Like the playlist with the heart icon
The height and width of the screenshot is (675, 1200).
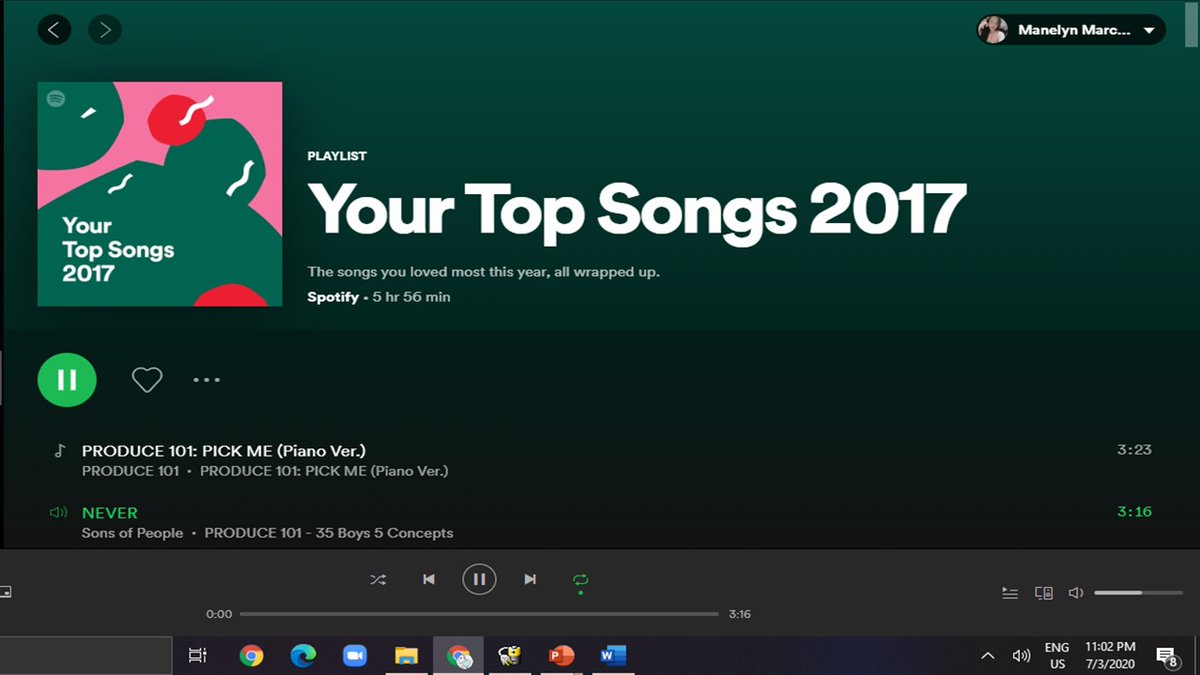pos(147,380)
